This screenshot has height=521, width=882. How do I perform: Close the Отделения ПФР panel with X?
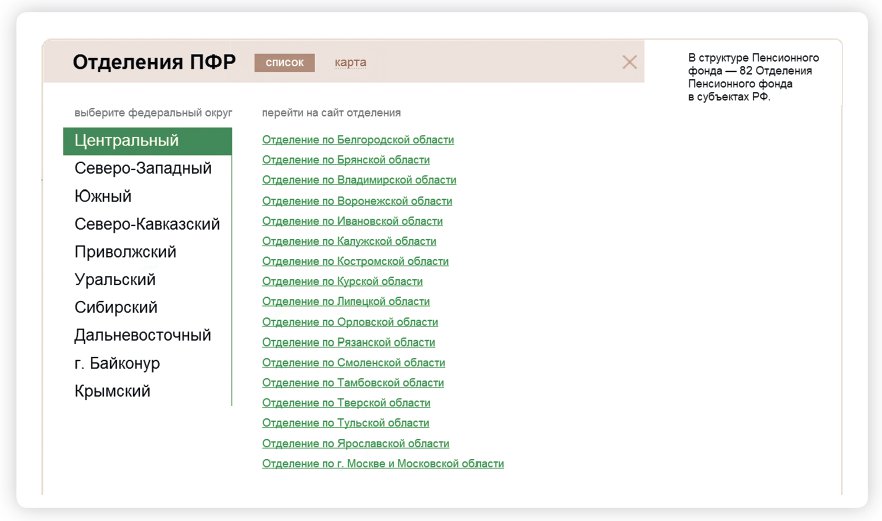[x=629, y=62]
